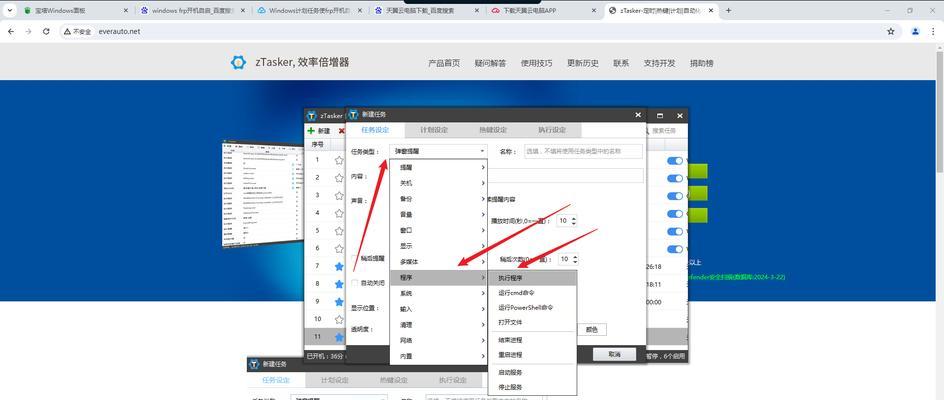Check the 自动关闭 checkbox
This screenshot has width=944, height=400.
coord(355,283)
